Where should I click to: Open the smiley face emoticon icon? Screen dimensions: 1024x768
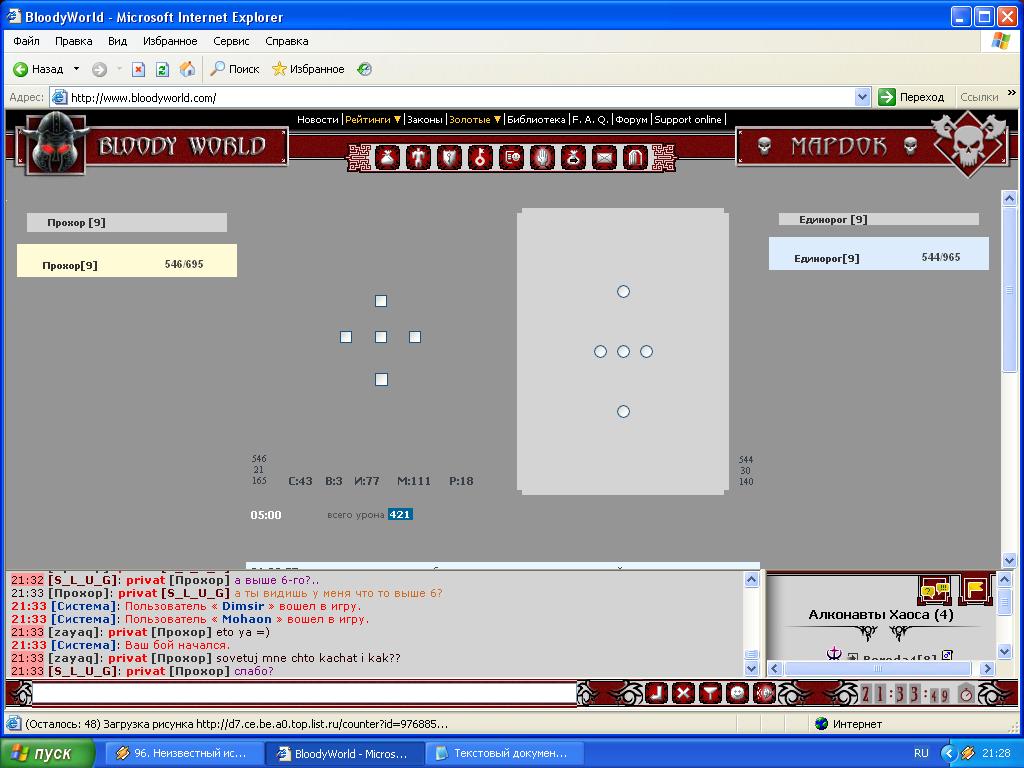[x=737, y=693]
